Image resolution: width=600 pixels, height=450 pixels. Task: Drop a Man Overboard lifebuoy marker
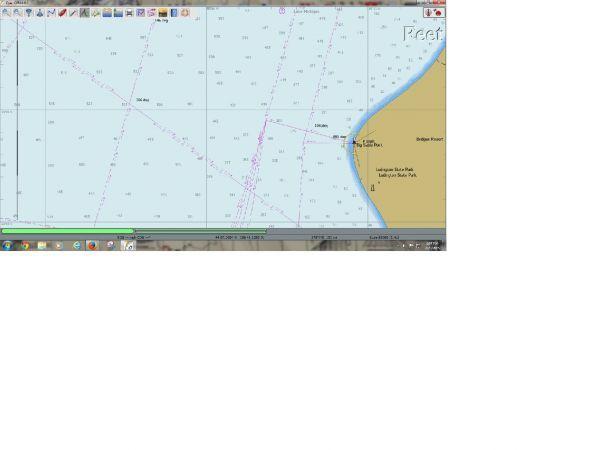point(185,13)
